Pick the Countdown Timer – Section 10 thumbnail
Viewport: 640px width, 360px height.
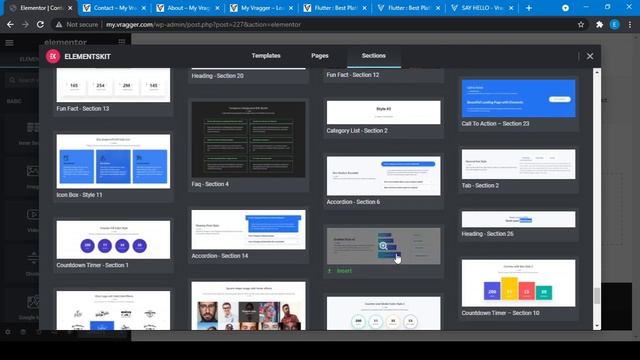[518, 283]
